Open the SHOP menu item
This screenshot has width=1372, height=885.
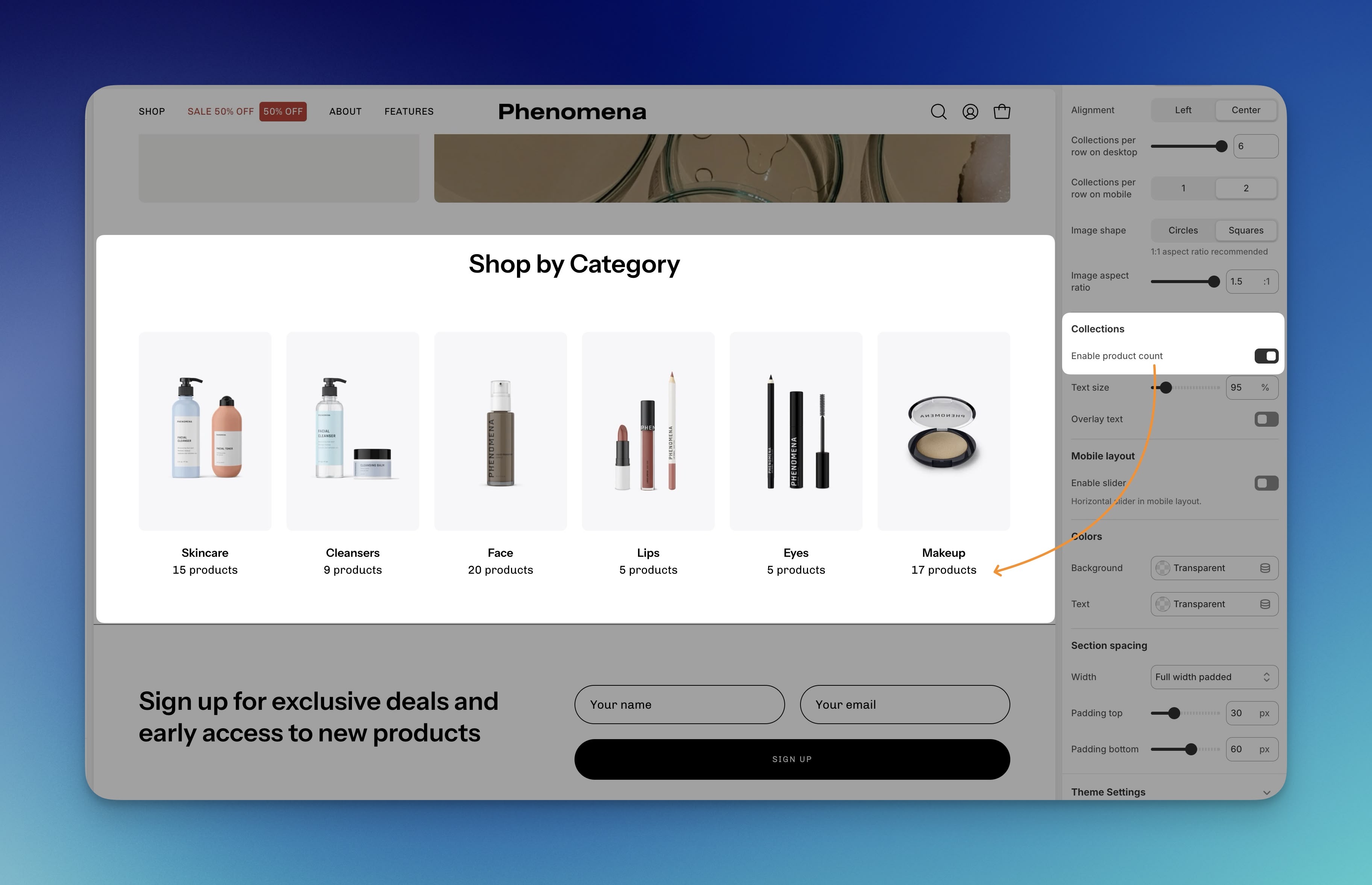(x=152, y=112)
